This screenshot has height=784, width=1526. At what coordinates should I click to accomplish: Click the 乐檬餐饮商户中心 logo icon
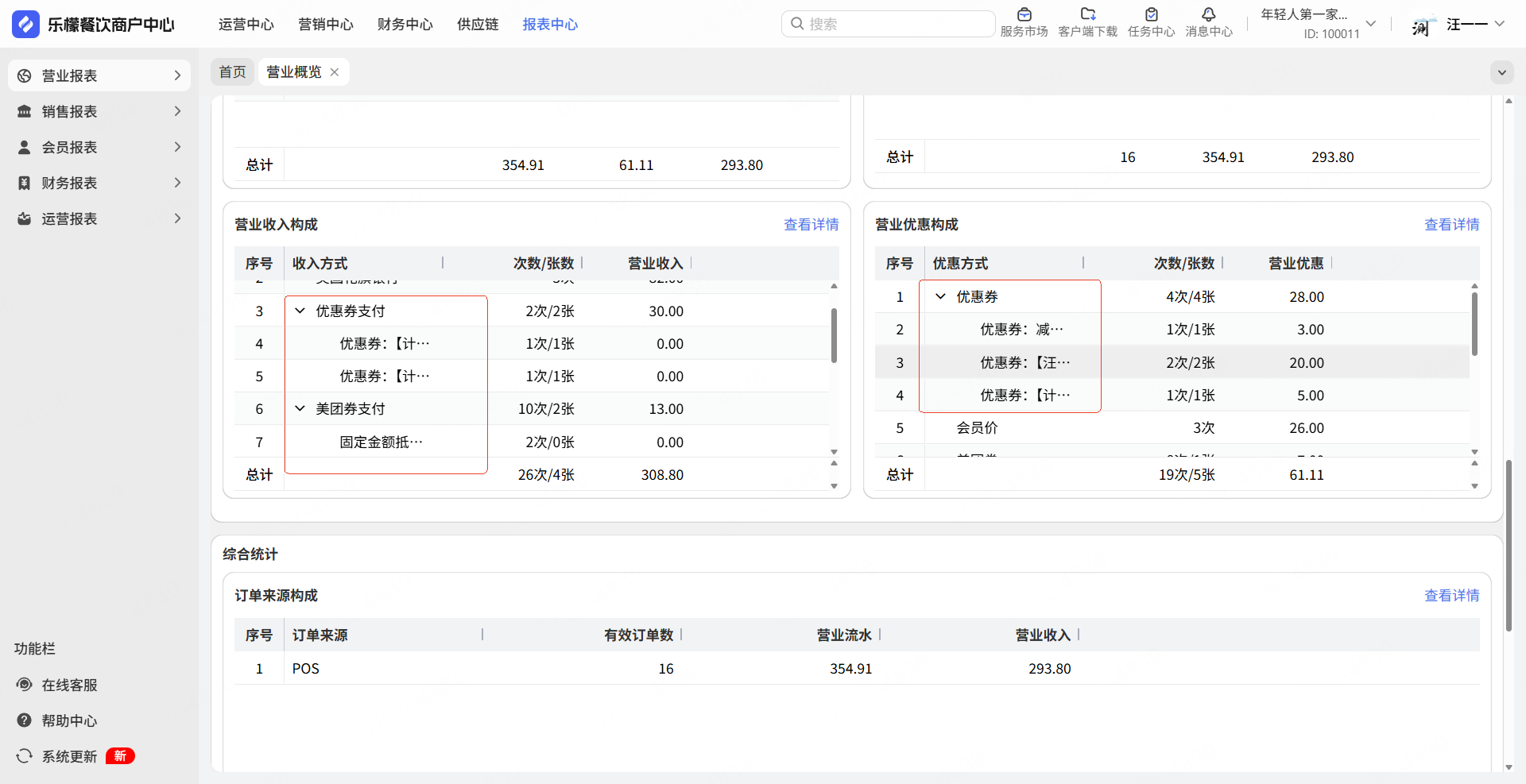click(25, 24)
